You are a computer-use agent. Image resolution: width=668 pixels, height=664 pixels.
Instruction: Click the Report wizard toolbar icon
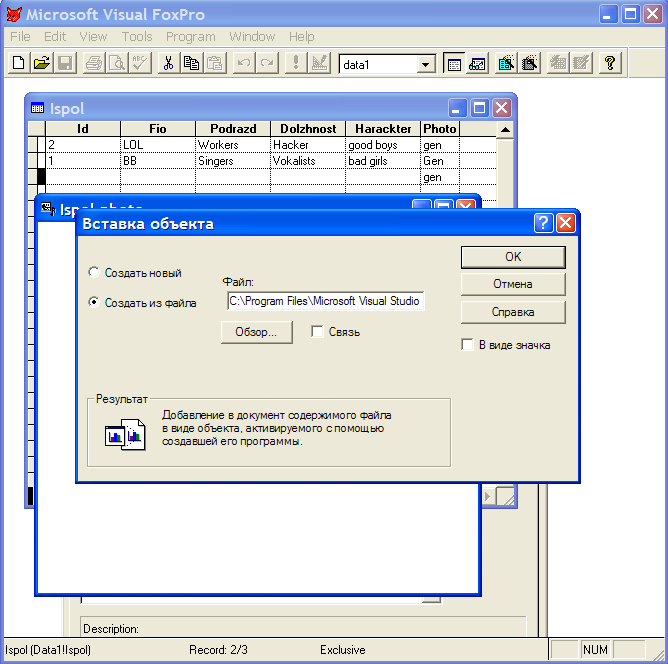pyautogui.click(x=529, y=63)
